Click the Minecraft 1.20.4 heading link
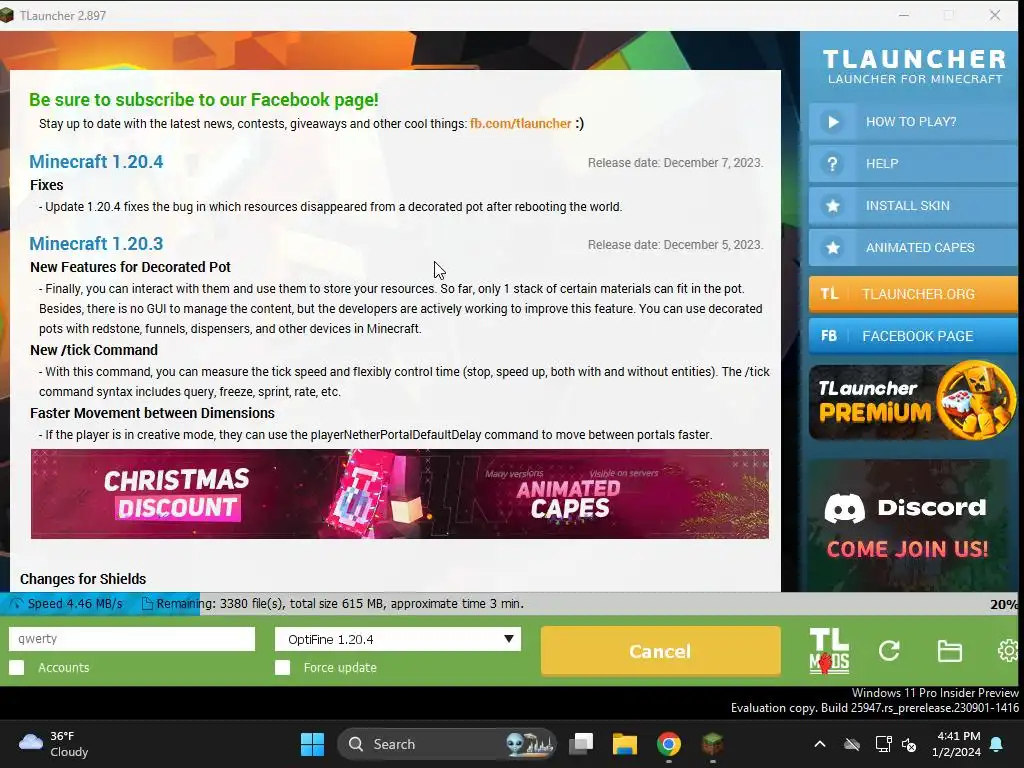 (96, 161)
